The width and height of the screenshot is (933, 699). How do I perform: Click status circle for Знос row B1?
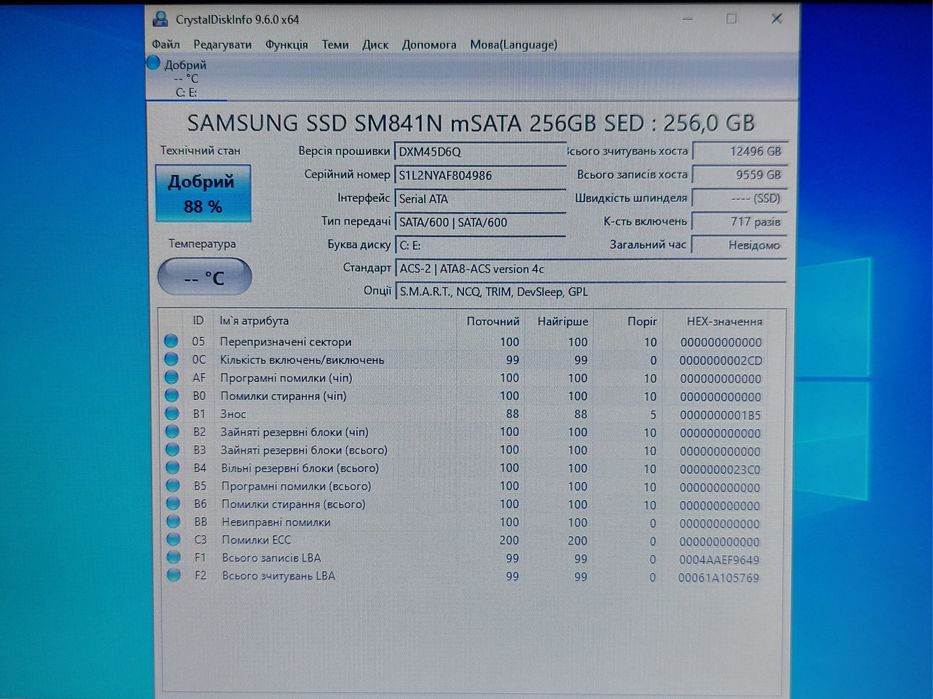[172, 413]
